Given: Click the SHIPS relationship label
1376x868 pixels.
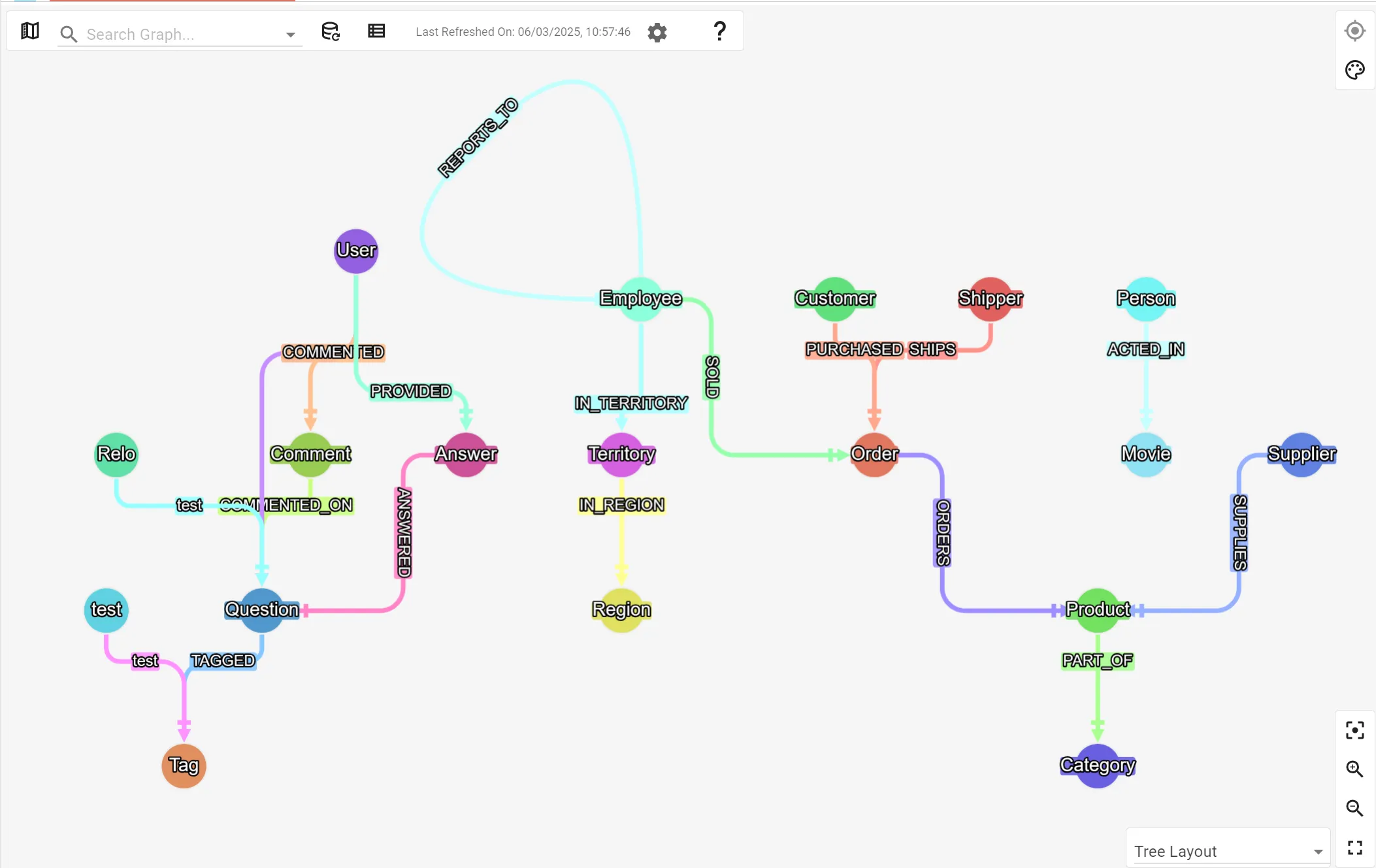Looking at the screenshot, I should coord(932,349).
